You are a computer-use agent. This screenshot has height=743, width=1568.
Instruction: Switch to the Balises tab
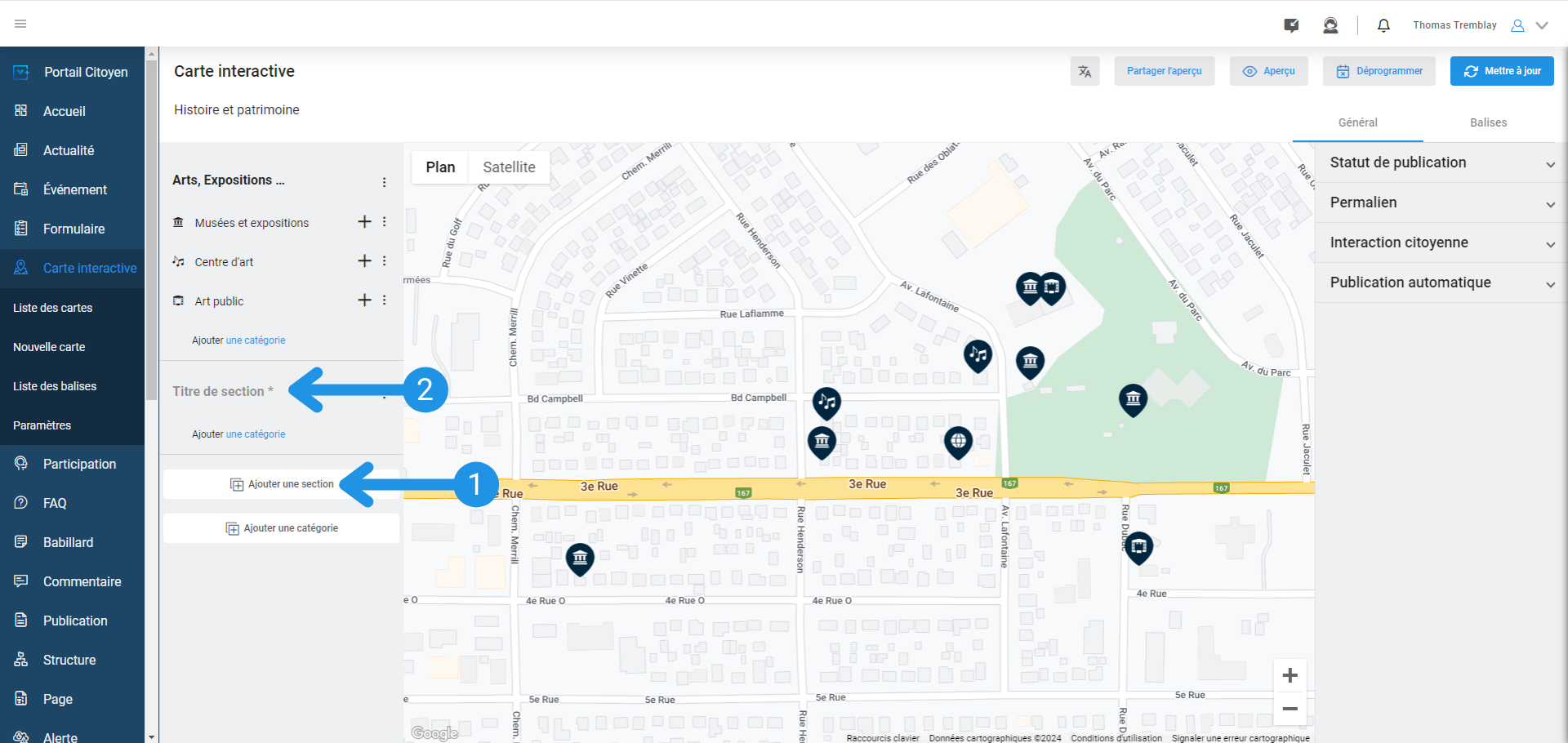(x=1488, y=122)
